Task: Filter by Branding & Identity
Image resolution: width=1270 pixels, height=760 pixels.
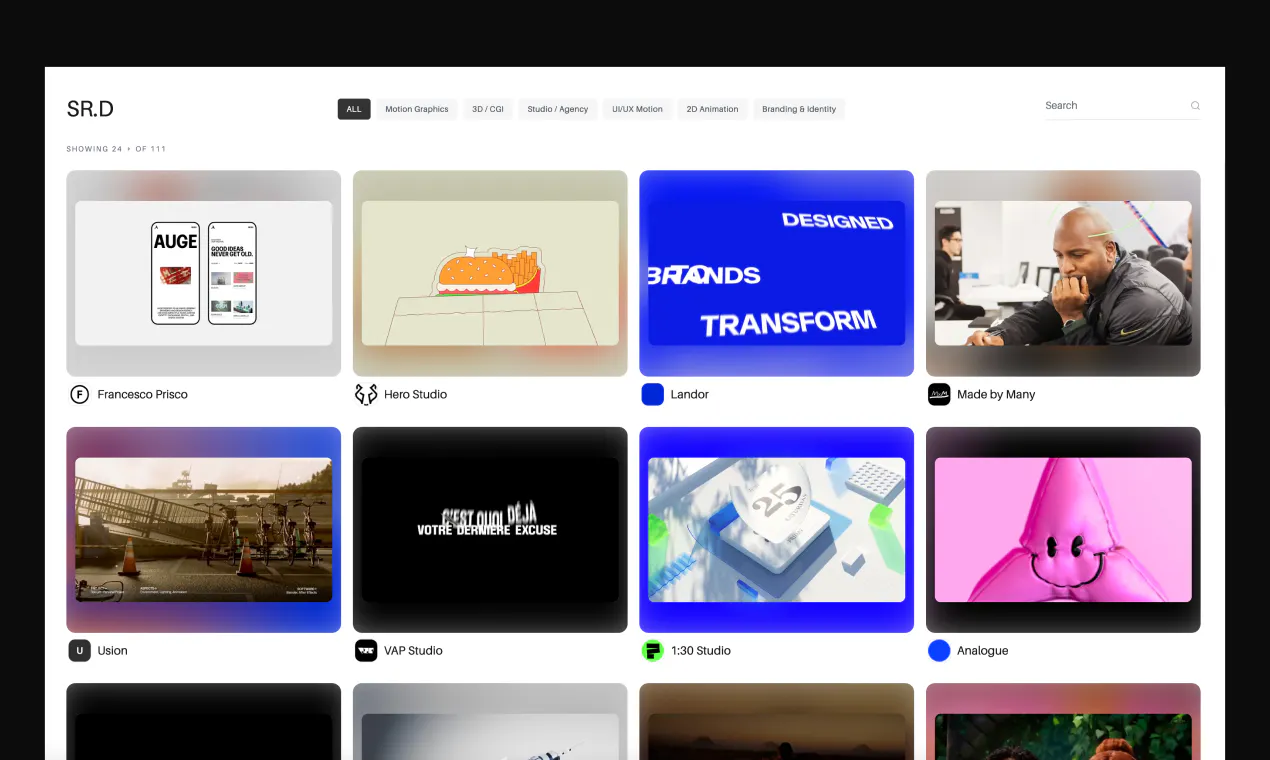Action: (799, 109)
